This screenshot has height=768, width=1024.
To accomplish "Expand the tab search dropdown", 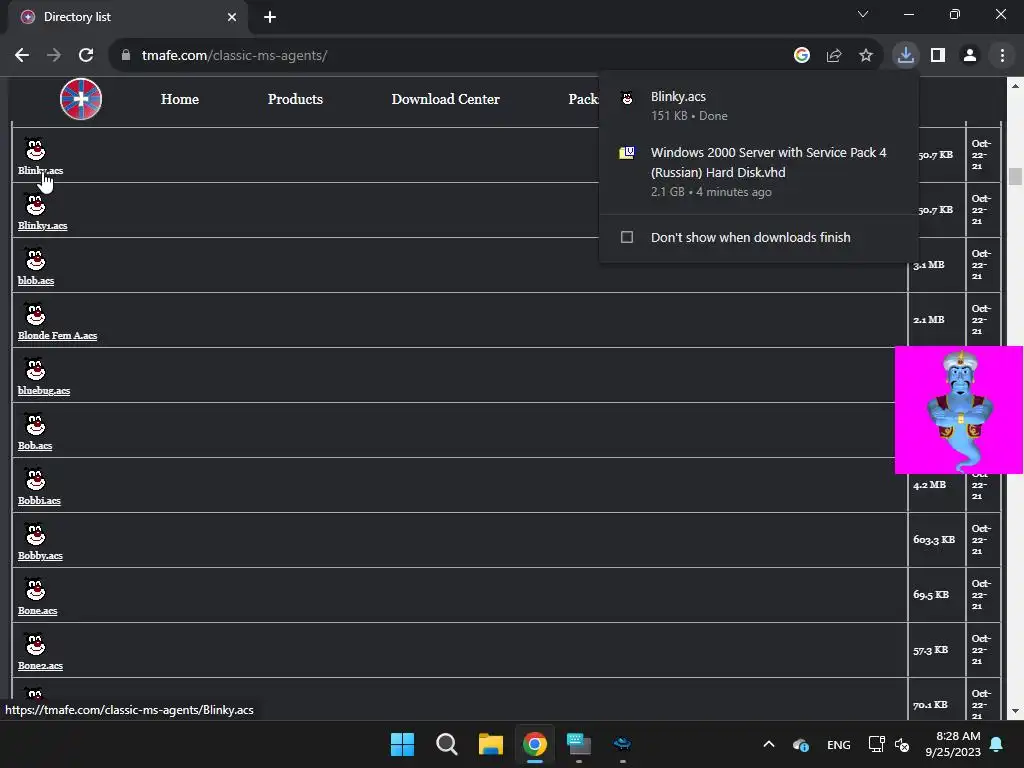I will coord(863,14).
